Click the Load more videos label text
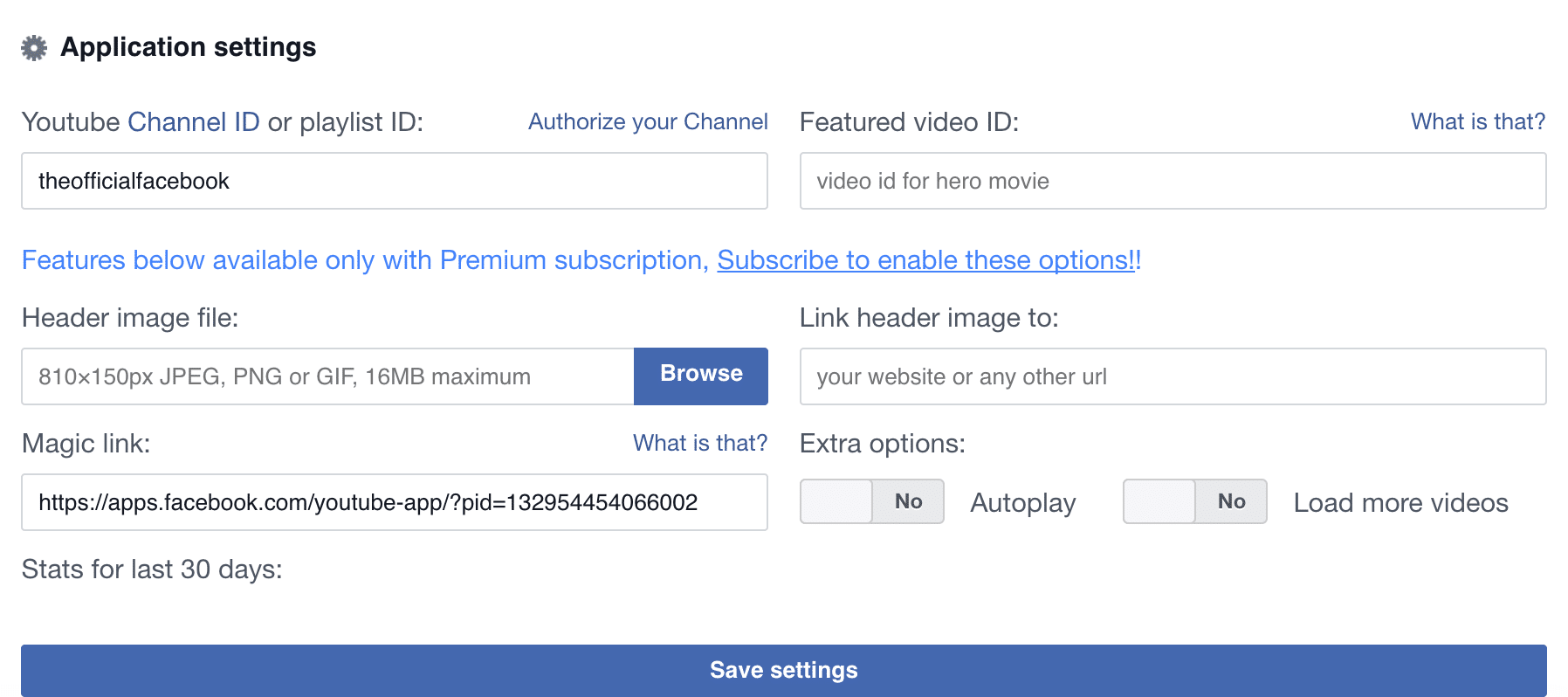 tap(1400, 503)
